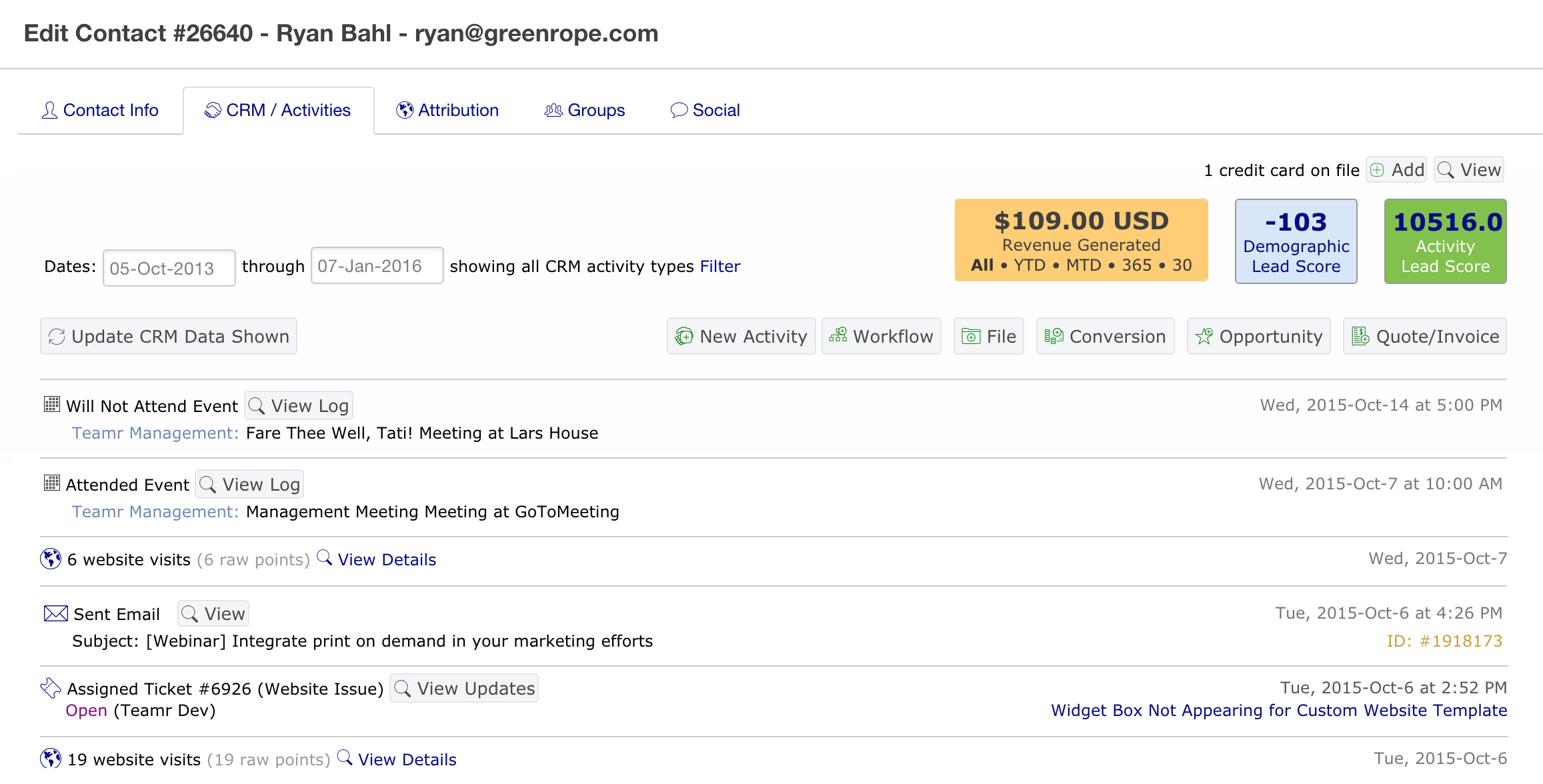The height and width of the screenshot is (784, 1543).
Task: Open the CRM activity types Filter link
Action: pyautogui.click(x=720, y=267)
